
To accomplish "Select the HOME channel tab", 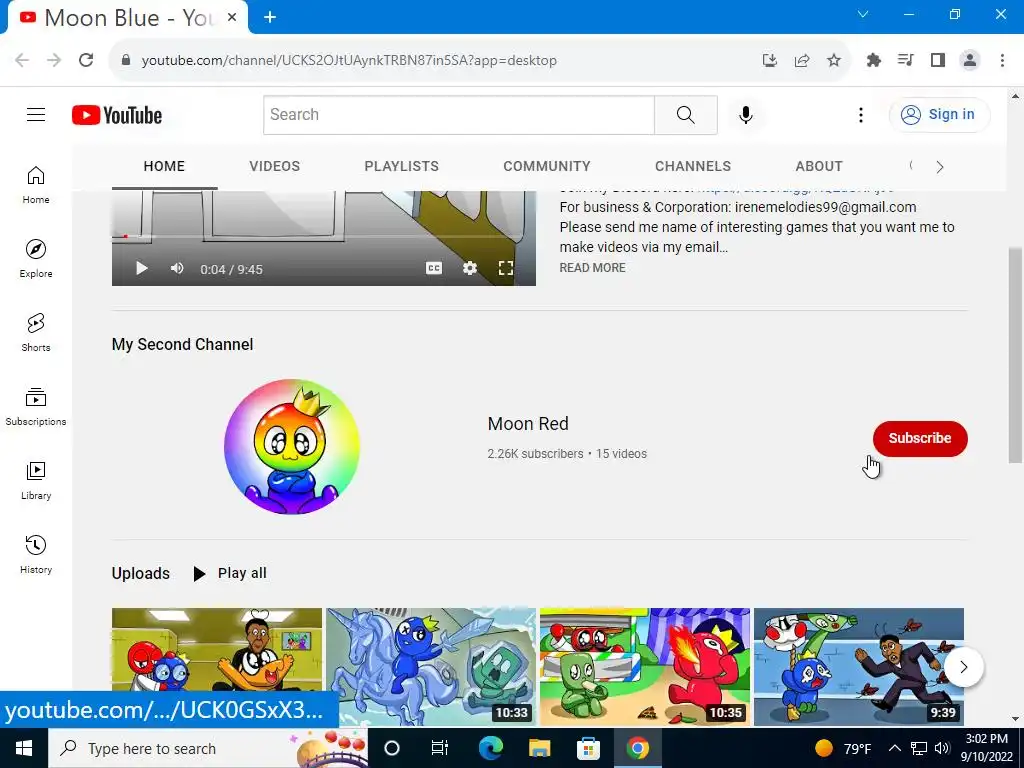I will [165, 167].
